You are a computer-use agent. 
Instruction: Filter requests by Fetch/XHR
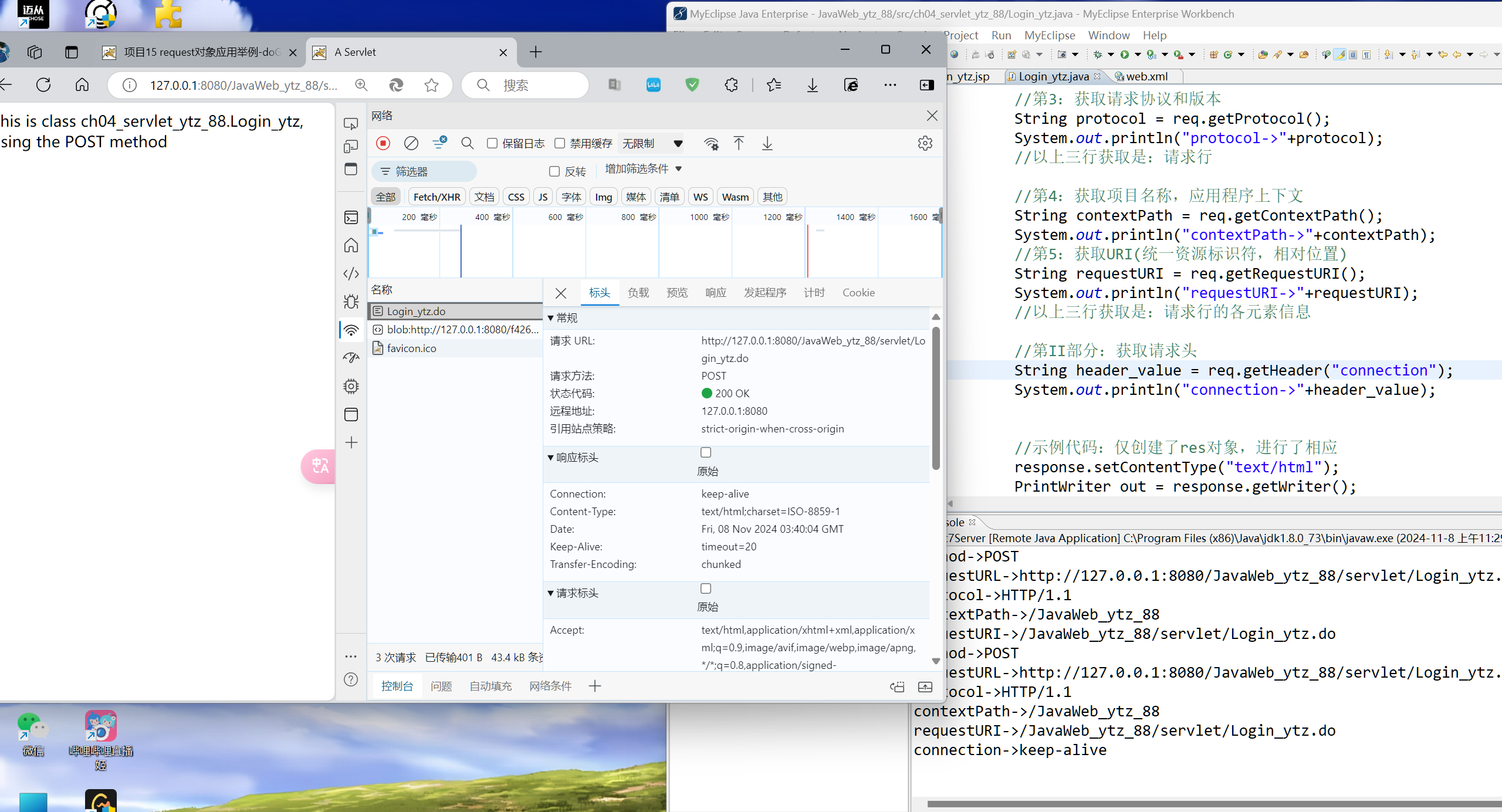coord(437,197)
